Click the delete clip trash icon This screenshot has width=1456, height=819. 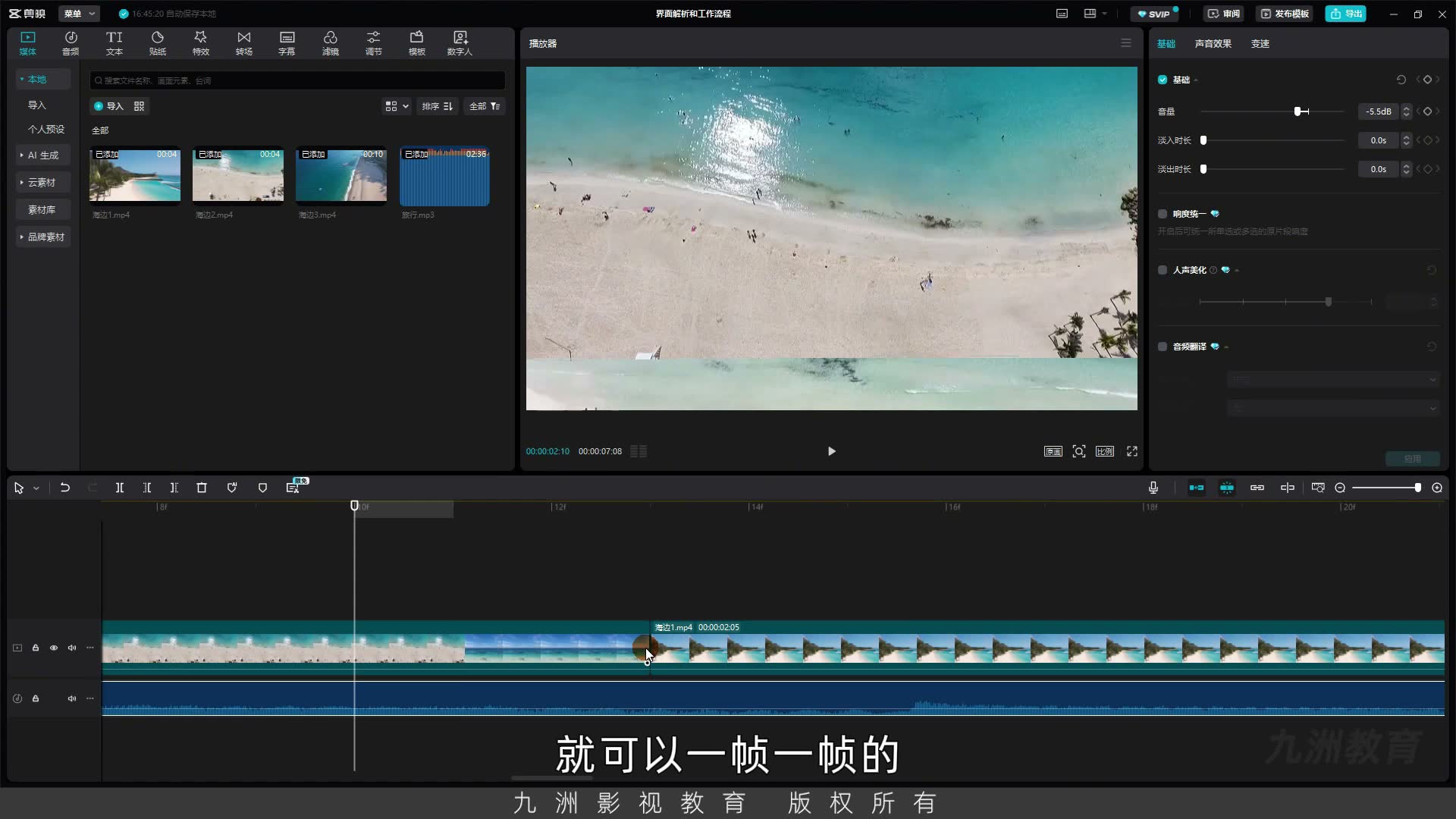tap(202, 488)
